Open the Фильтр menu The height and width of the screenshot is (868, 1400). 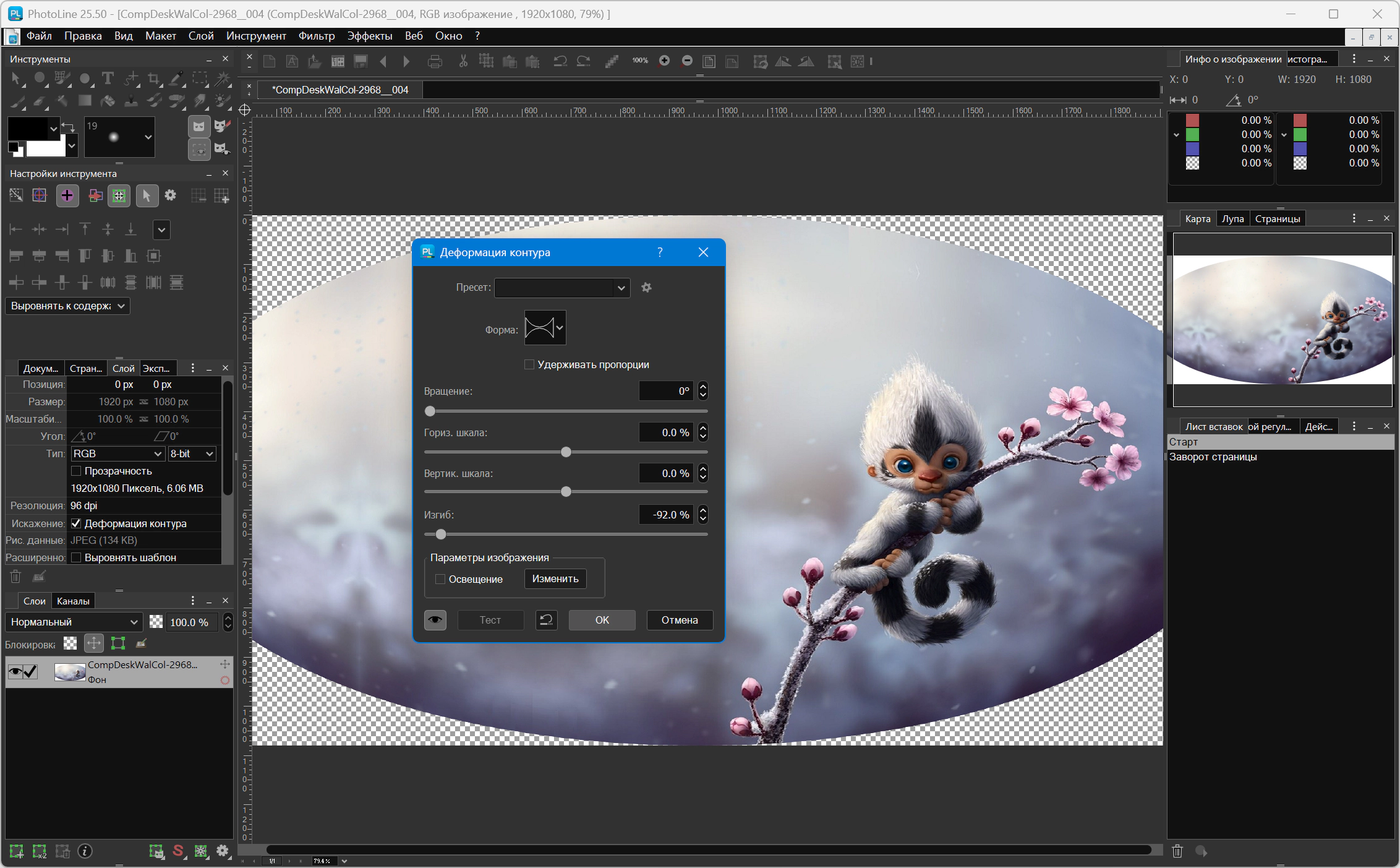pos(316,36)
